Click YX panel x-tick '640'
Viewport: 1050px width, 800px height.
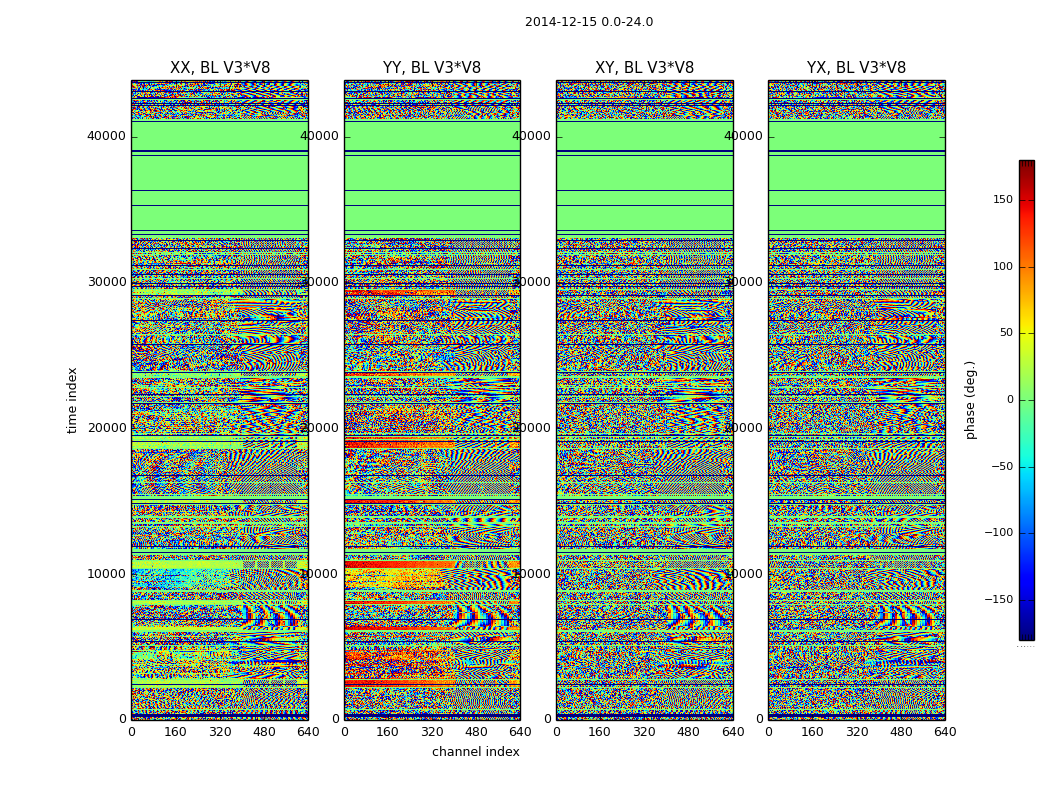click(x=945, y=732)
